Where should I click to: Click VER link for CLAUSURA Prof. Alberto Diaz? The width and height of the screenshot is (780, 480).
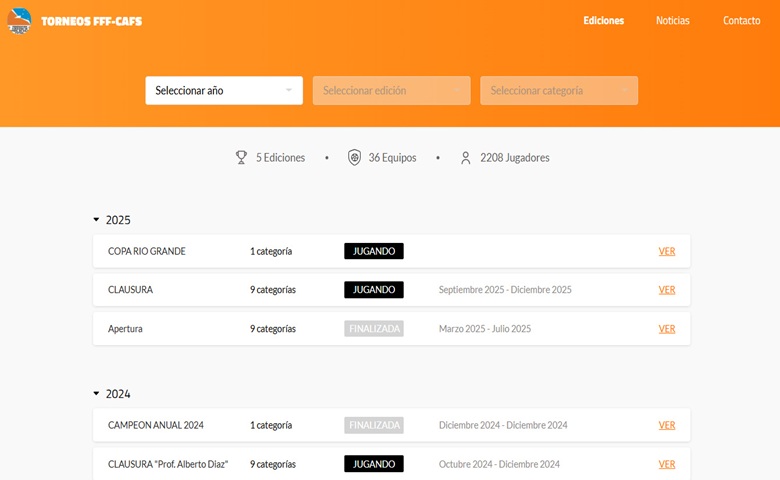667,465
